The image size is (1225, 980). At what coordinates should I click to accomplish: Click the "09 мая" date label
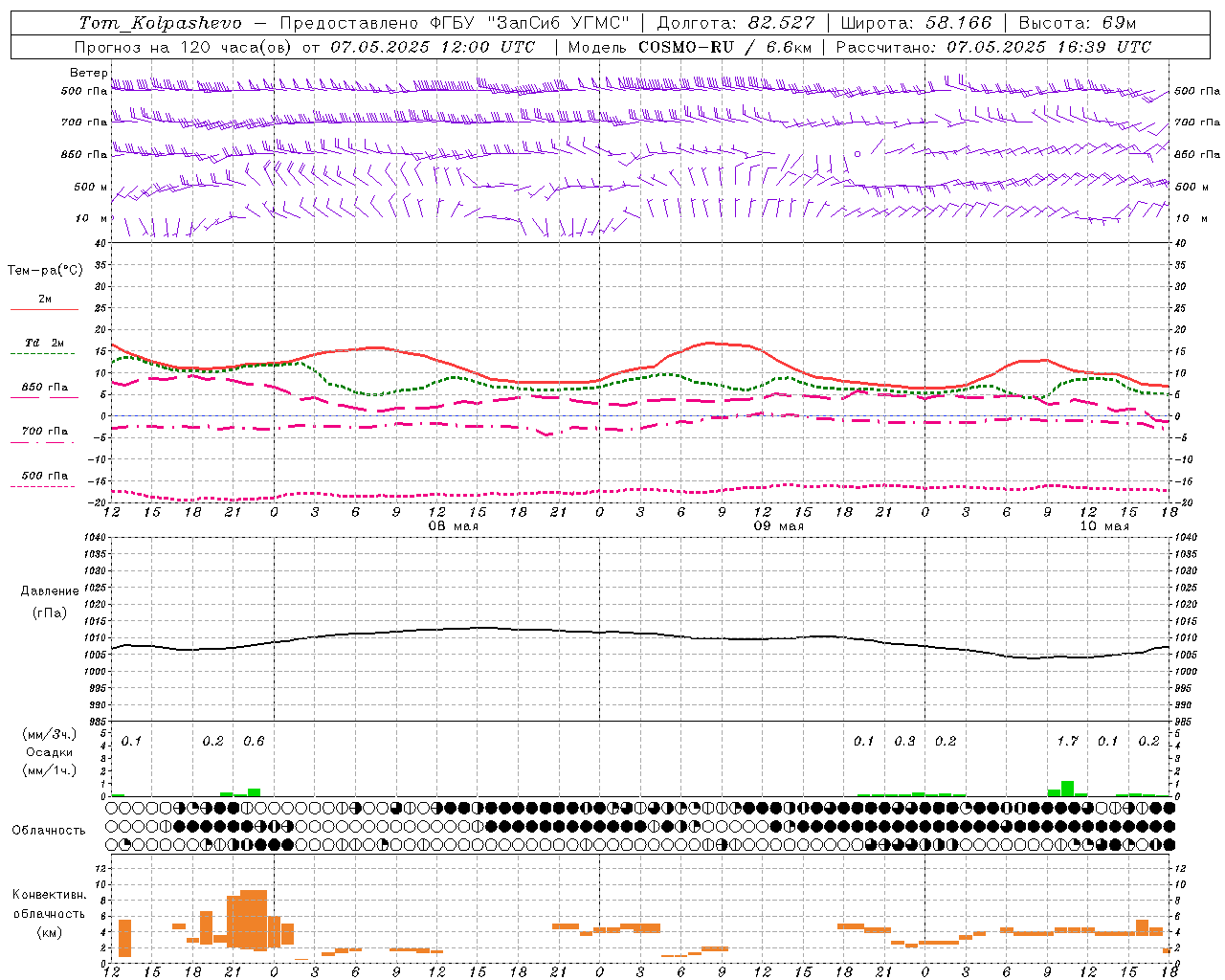click(779, 526)
